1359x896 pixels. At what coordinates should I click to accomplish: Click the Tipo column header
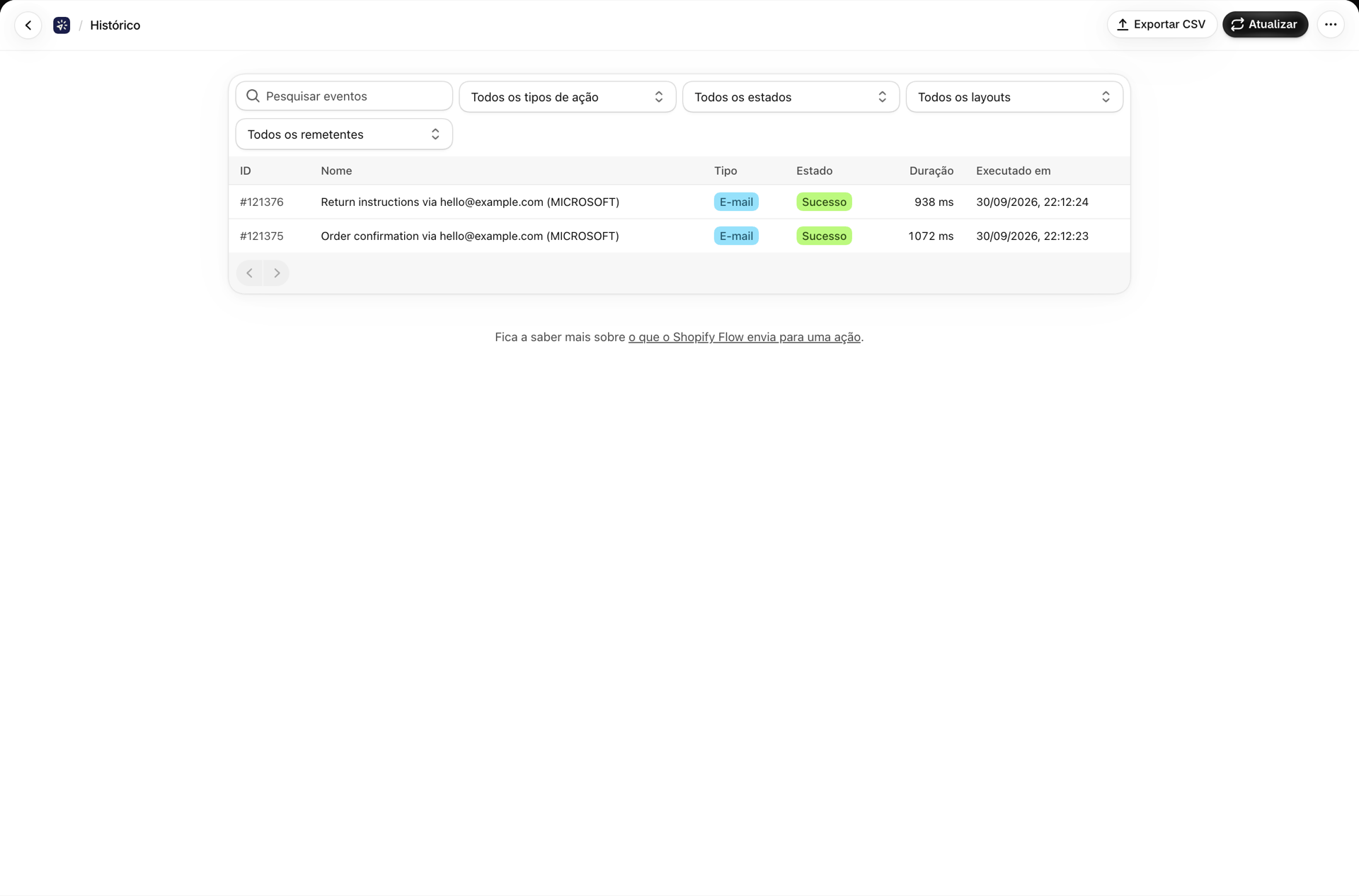point(726,171)
